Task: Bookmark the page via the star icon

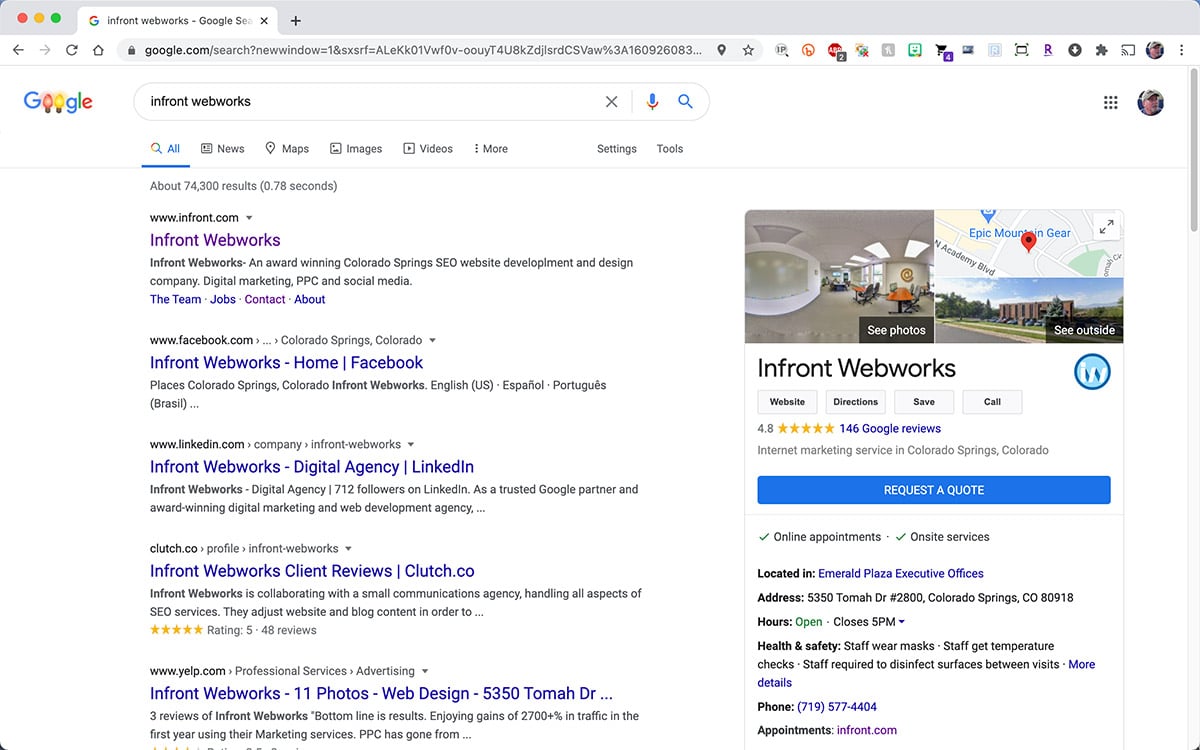Action: (748, 49)
